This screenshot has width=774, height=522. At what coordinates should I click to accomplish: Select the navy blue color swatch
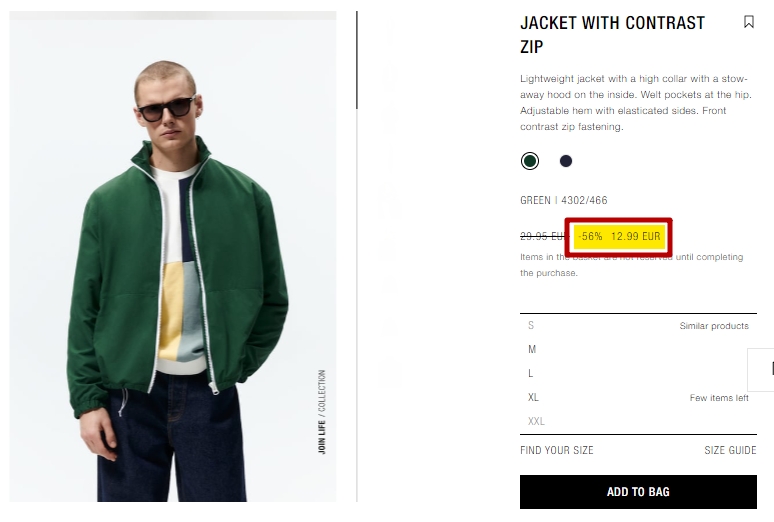[566, 161]
